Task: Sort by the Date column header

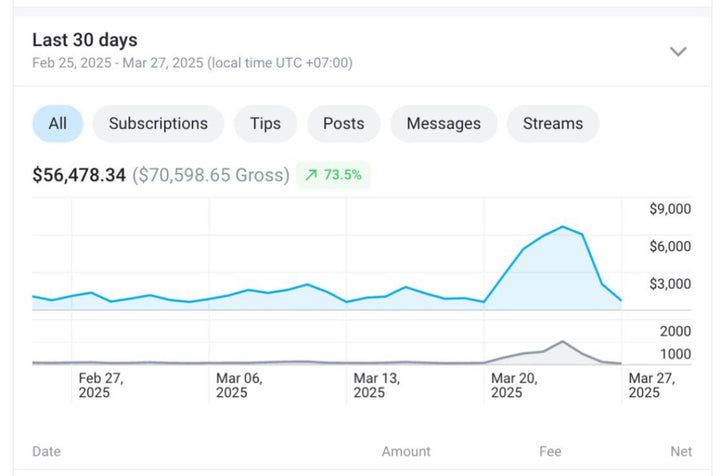Action: point(46,452)
